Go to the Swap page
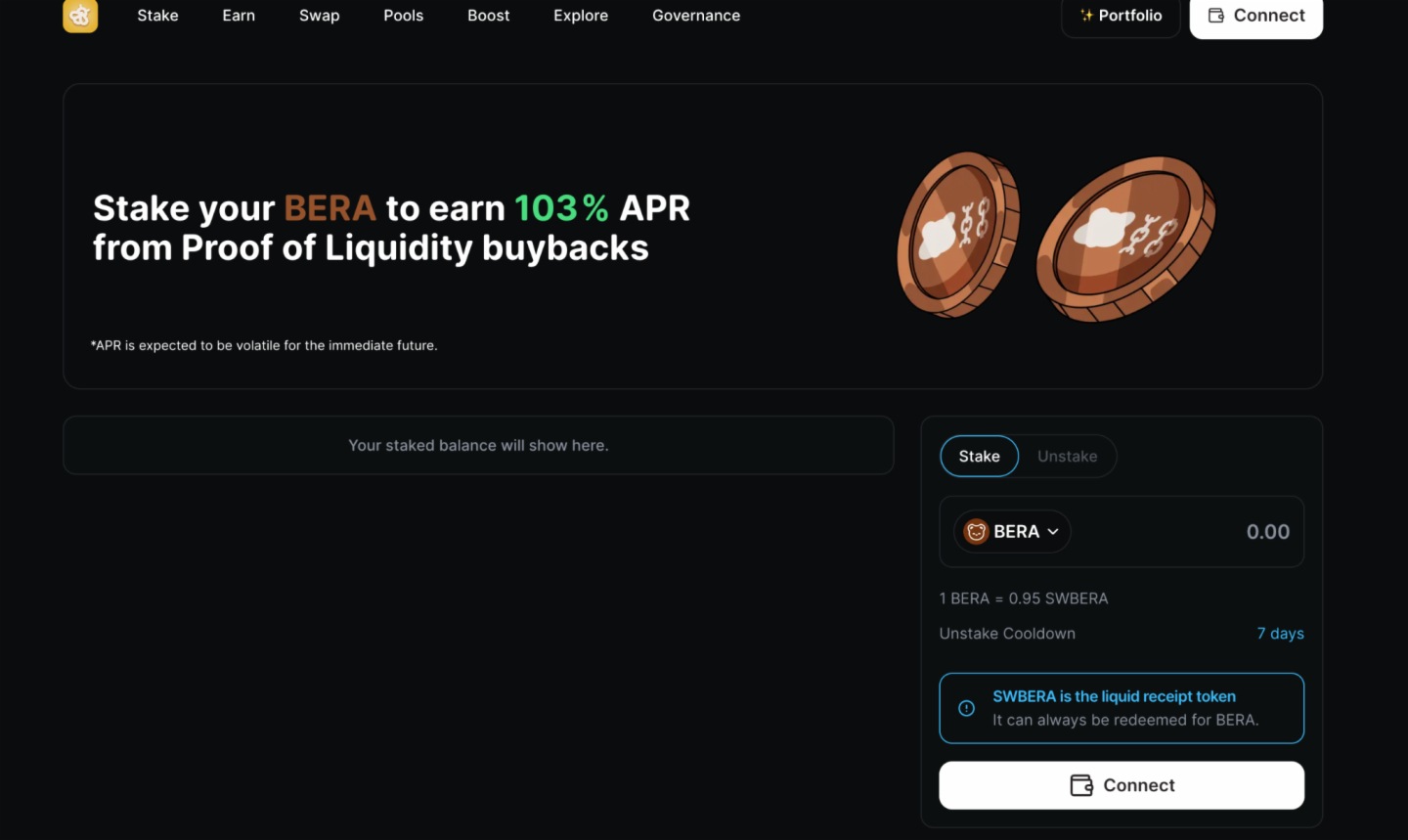Viewport: 1408px width, 840px height. 319,16
